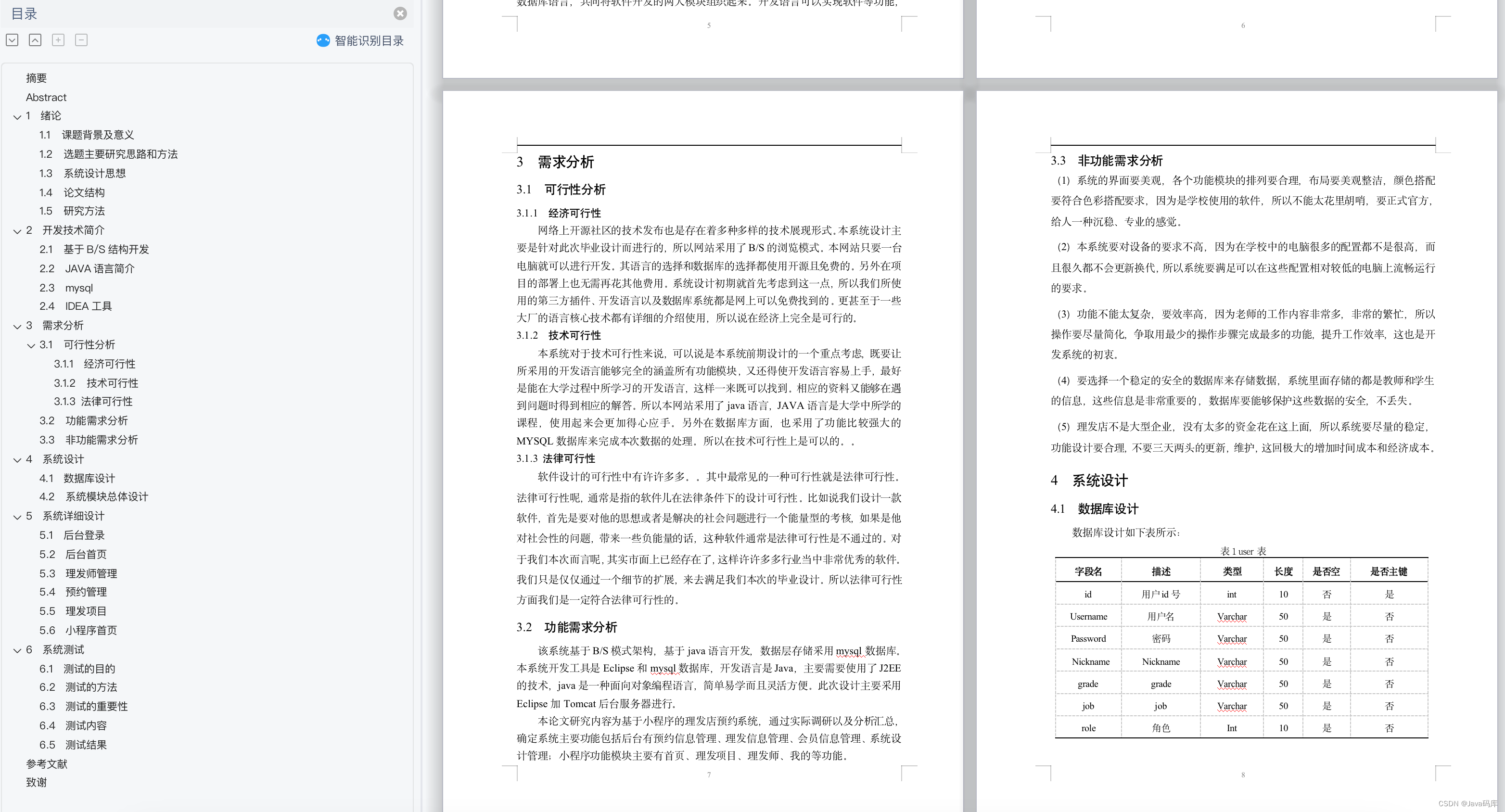This screenshot has height=812, width=1505.
Task: Open outline entry 6.4 测试内容
Action: pos(73,725)
